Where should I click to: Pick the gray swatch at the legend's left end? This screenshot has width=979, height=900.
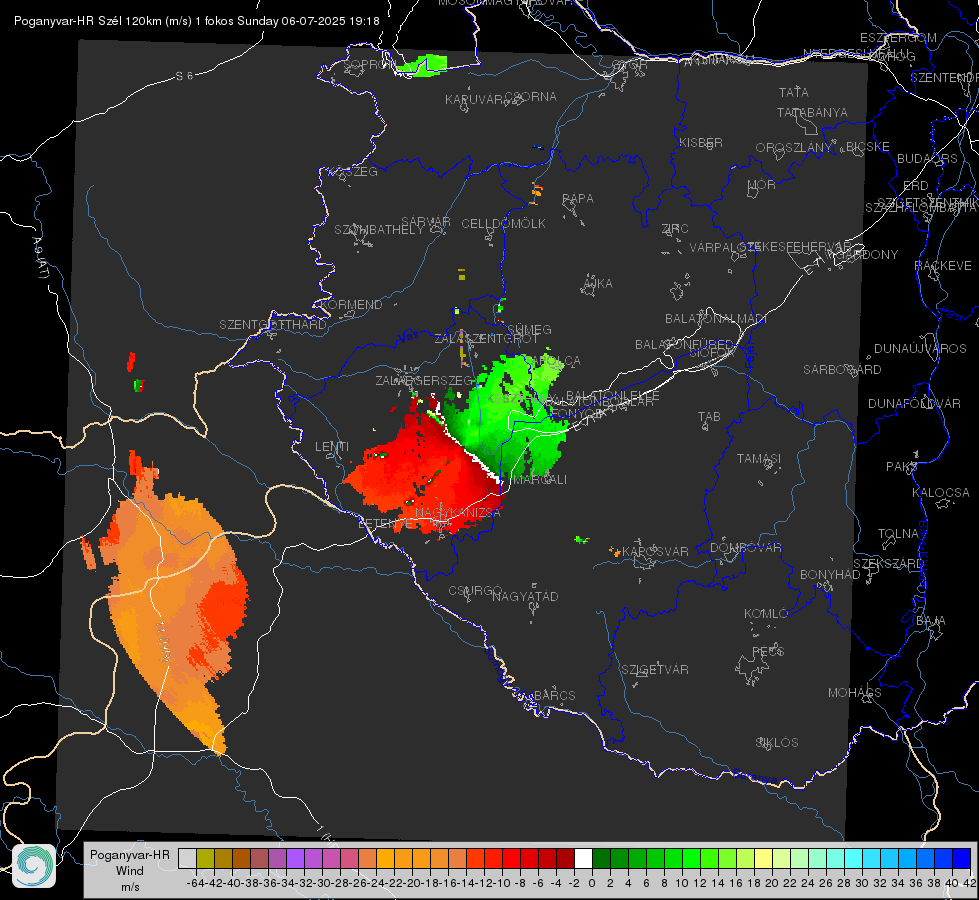[187, 858]
